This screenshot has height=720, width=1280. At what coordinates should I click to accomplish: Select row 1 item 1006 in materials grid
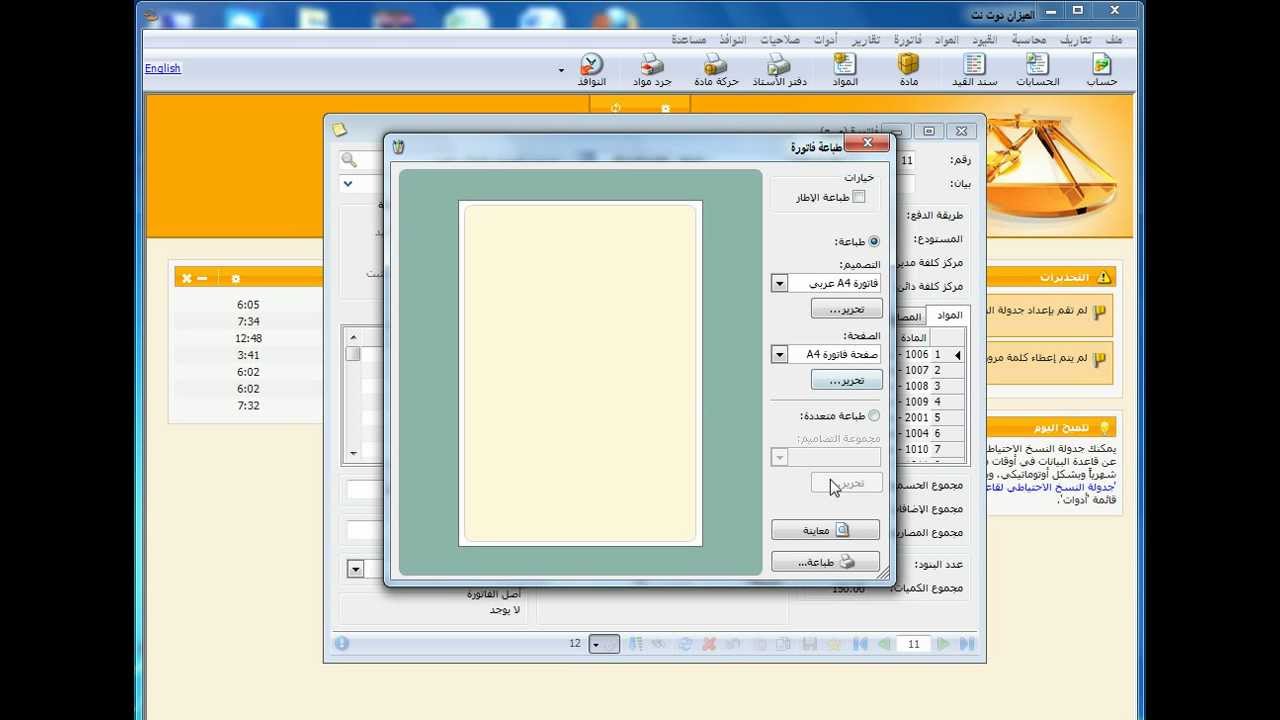932,354
